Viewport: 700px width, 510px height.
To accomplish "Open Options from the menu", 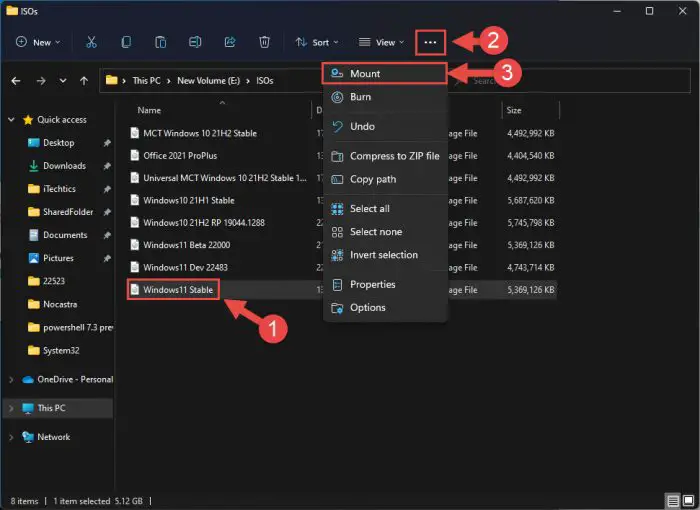I will (384, 308).
